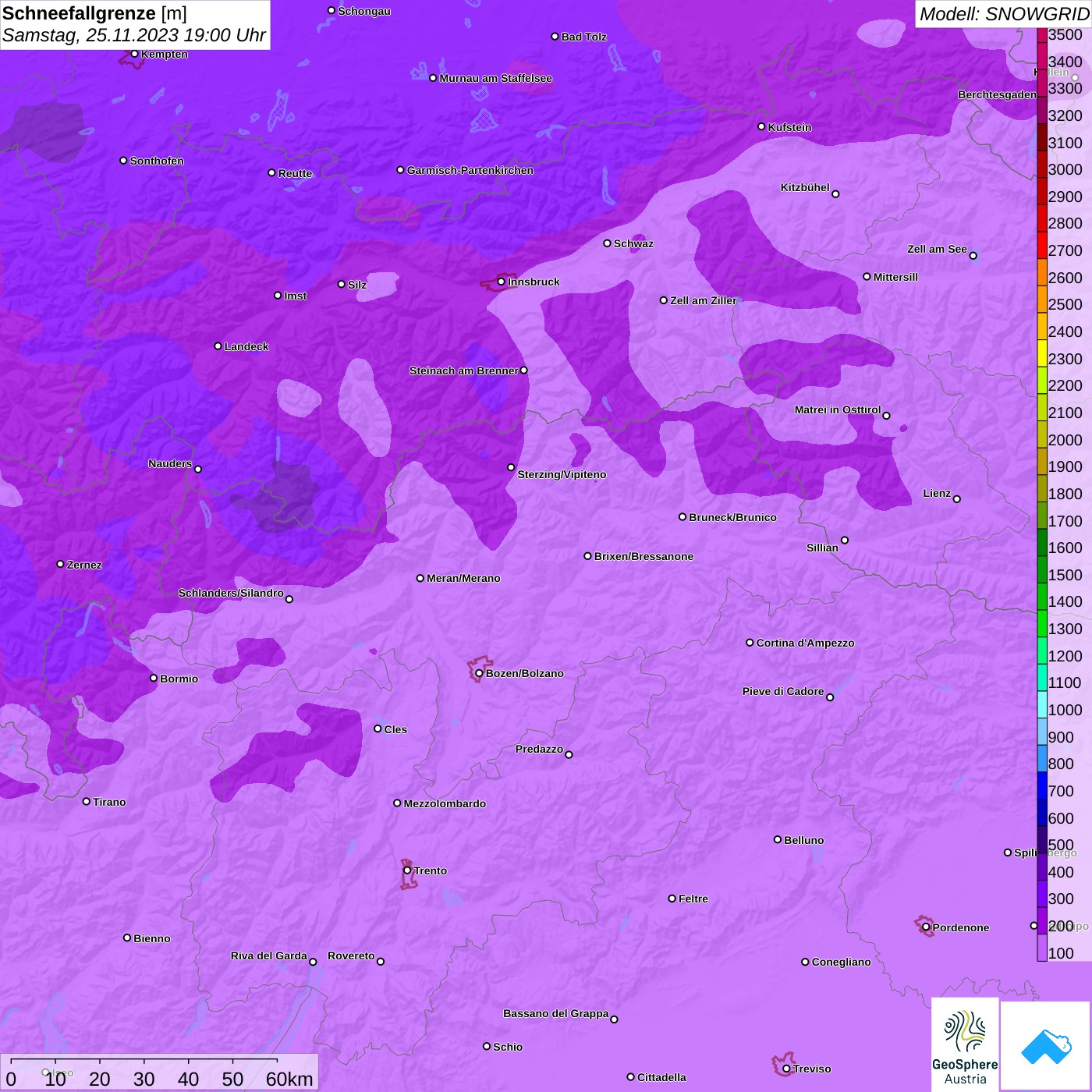Click the Predazzo label
The height and width of the screenshot is (1092, 1092).
(539, 749)
